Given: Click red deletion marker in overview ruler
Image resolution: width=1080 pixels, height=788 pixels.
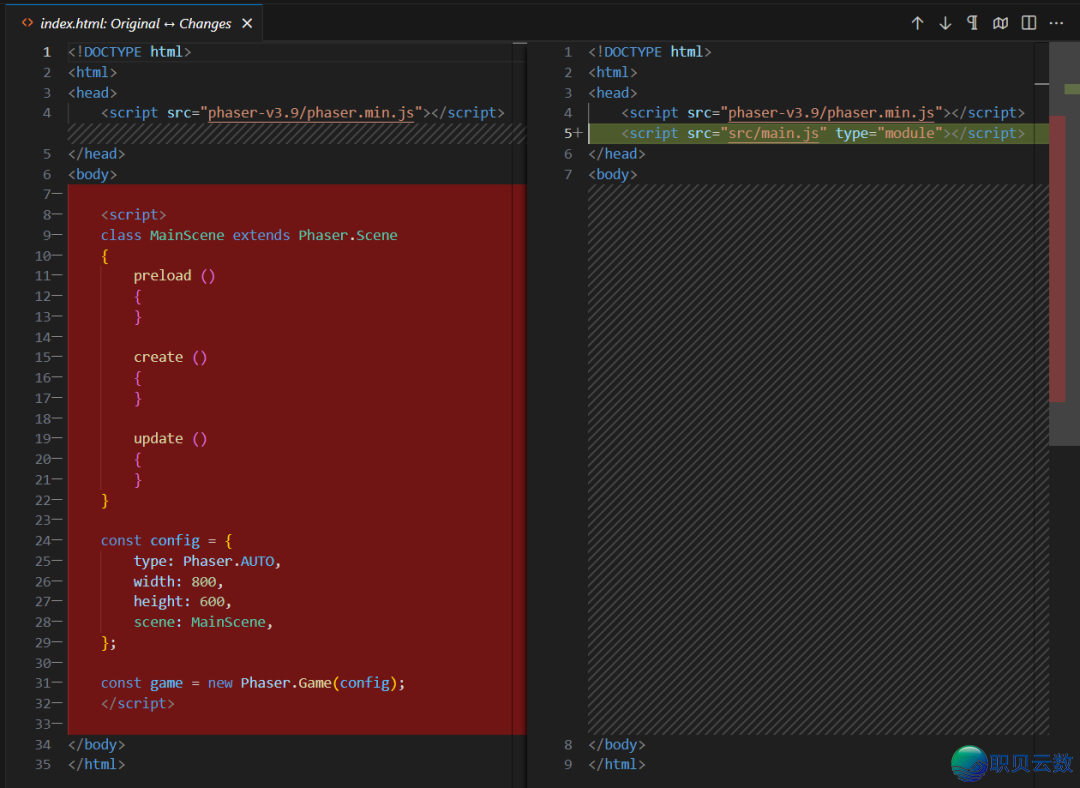Looking at the screenshot, I should pyautogui.click(x=1057, y=258).
